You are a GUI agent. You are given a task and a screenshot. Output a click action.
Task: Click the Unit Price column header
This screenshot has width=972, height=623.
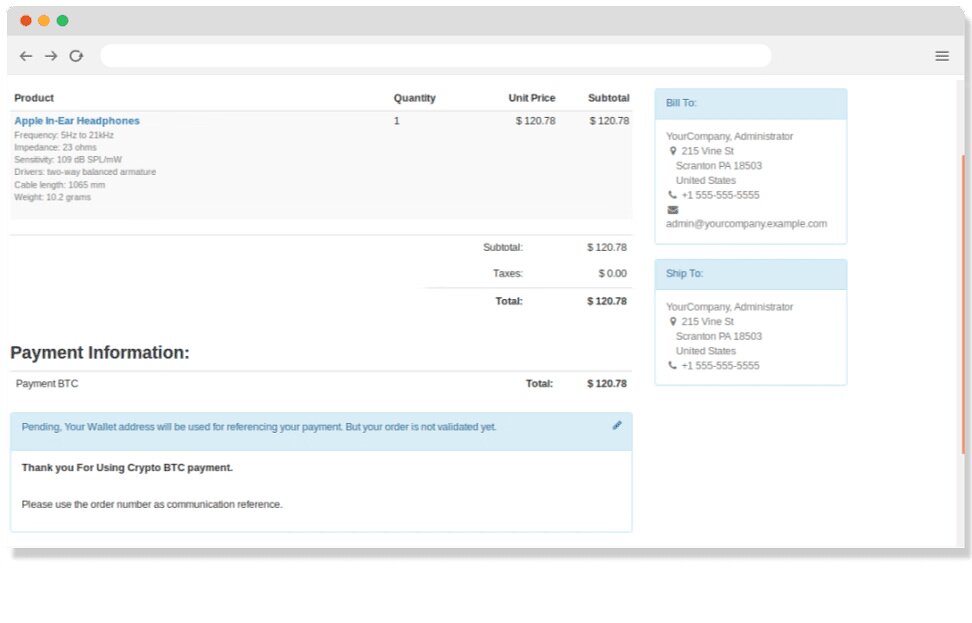[x=531, y=98]
